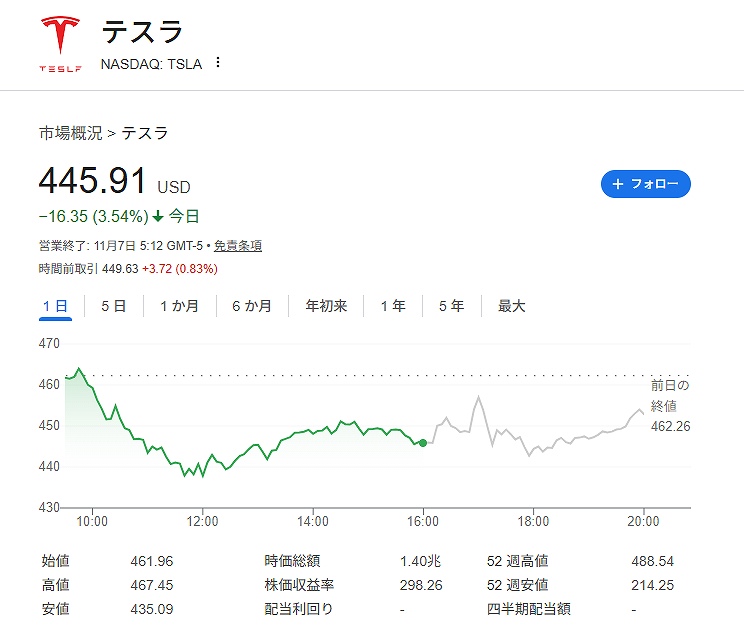
Task: Click the 445.91 current price value
Action: point(93,182)
